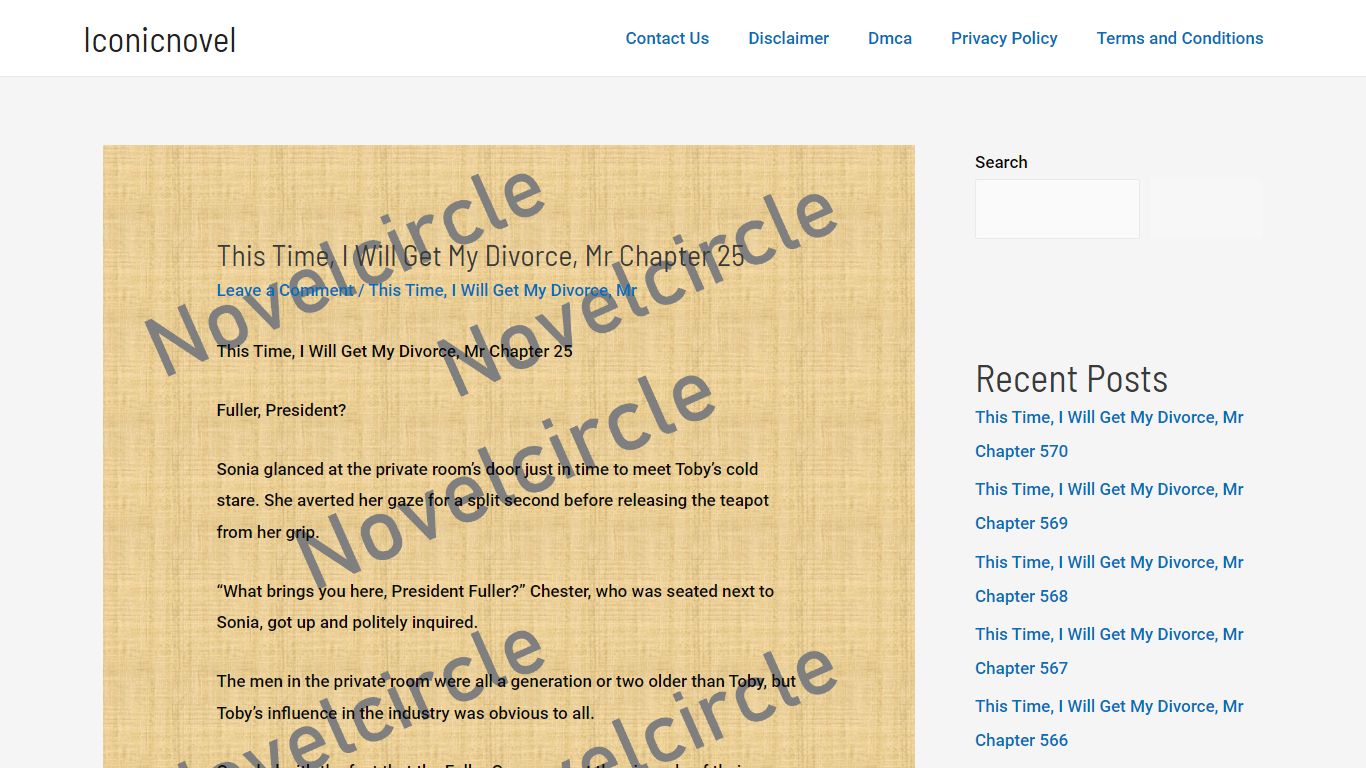1366x768 pixels.
Task: Open the Iconicnovel site home logo
Action: point(160,39)
